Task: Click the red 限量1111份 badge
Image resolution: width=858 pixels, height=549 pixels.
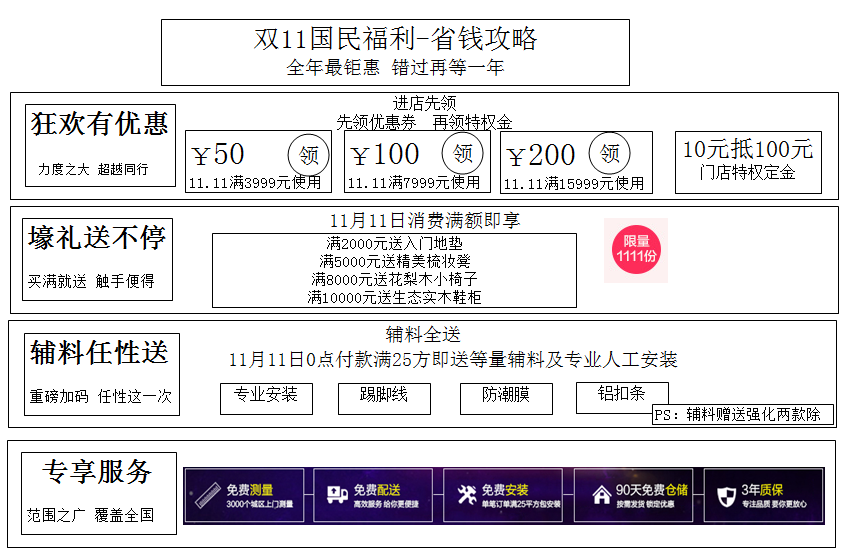Action: (636, 250)
